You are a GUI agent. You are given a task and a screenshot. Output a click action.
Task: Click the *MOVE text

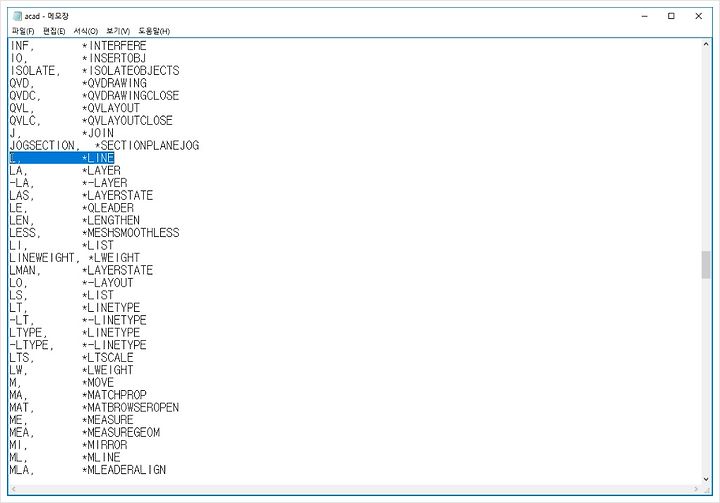point(98,382)
